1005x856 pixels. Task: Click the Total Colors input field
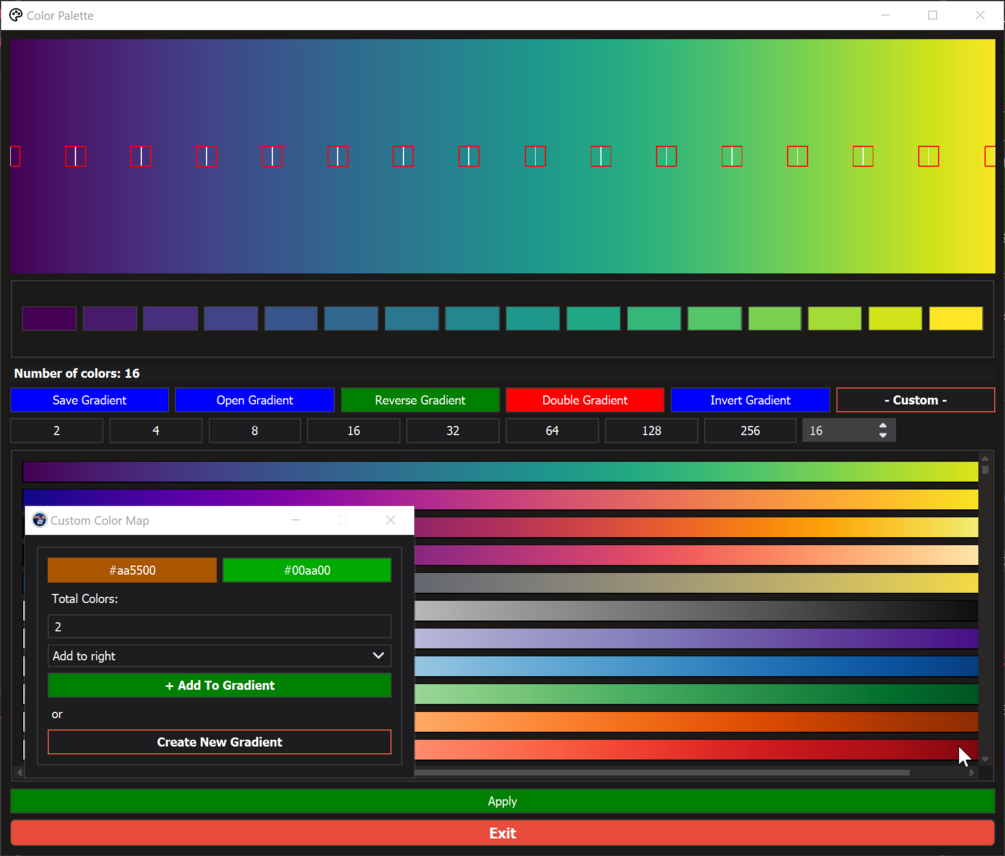(219, 627)
